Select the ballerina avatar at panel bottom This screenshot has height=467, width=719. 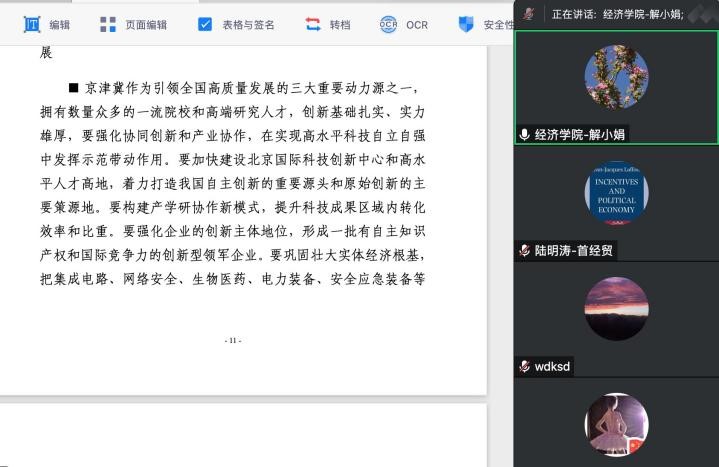pos(616,424)
